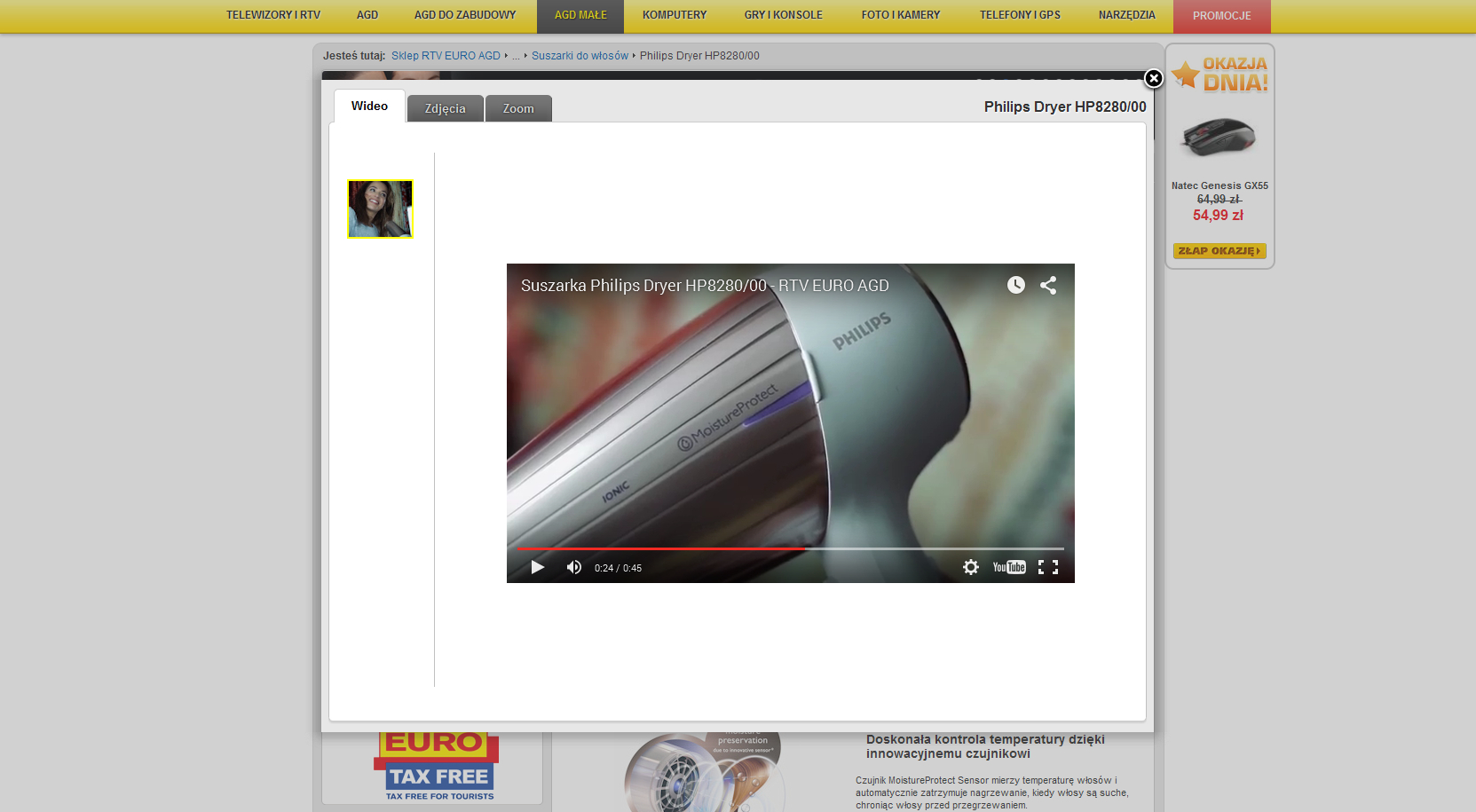Click the ellipsis breadcrumb item
Screen dimensions: 1476x812
click(x=516, y=56)
